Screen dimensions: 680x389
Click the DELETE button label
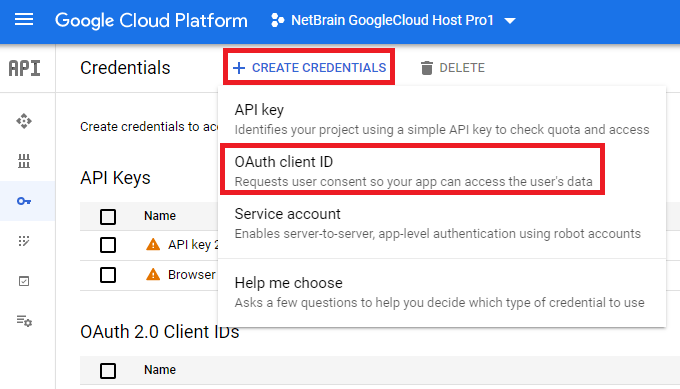coord(462,68)
